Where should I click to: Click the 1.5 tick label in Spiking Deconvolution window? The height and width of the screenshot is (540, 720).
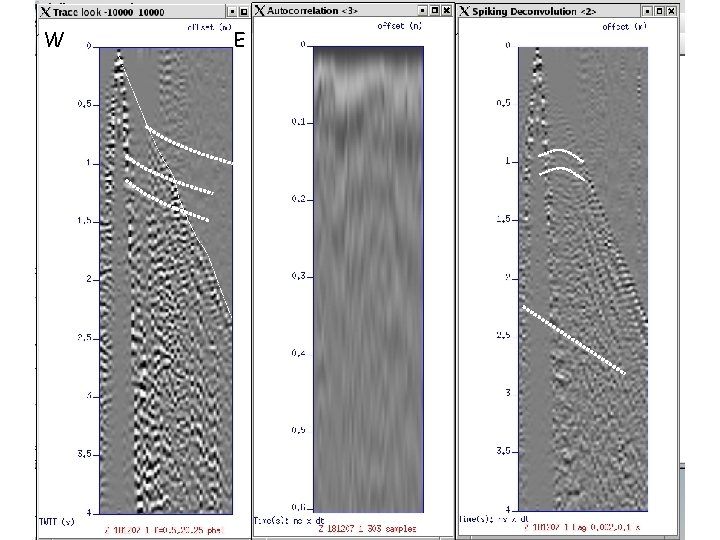tap(503, 219)
